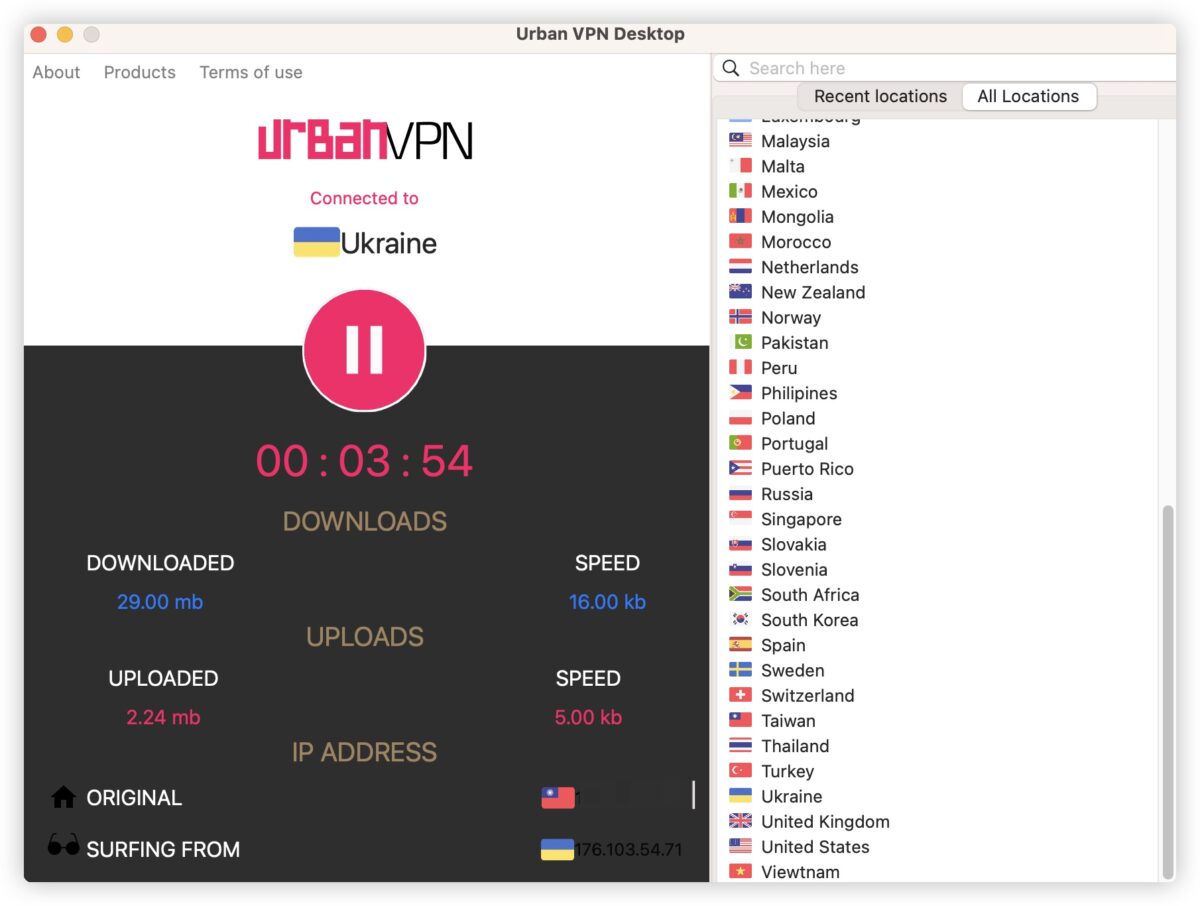Image resolution: width=1200 pixels, height=906 pixels.
Task: Click the location list scrollbar
Action: point(1167,690)
